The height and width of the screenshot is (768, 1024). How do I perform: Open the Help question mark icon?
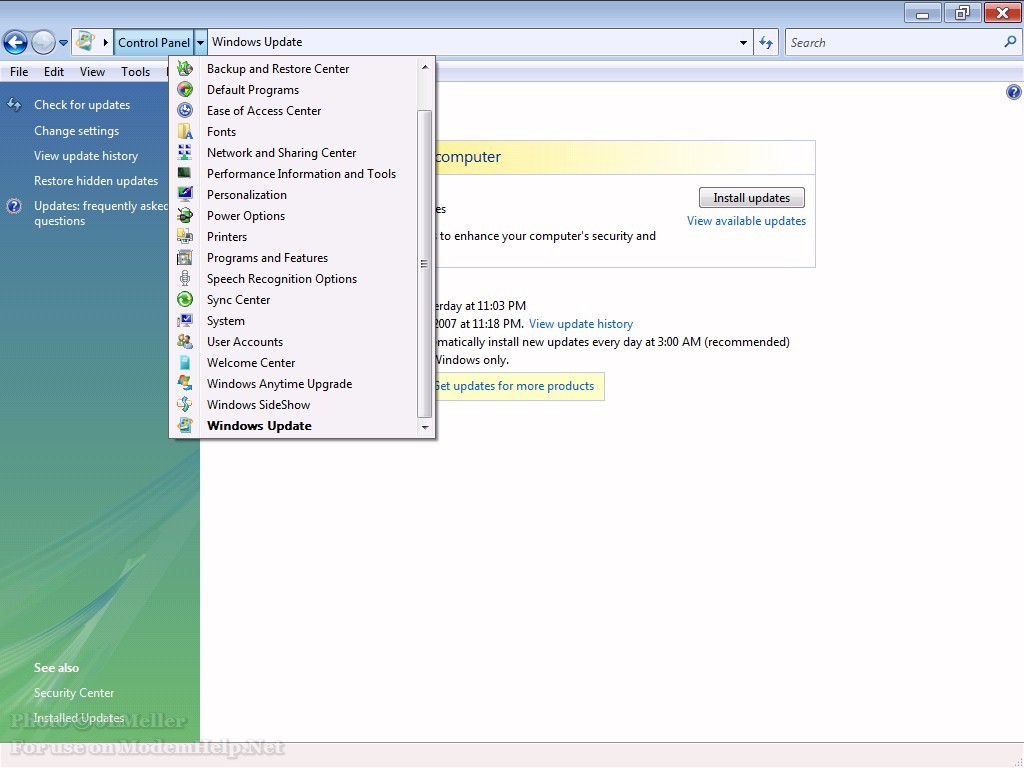(x=1013, y=92)
